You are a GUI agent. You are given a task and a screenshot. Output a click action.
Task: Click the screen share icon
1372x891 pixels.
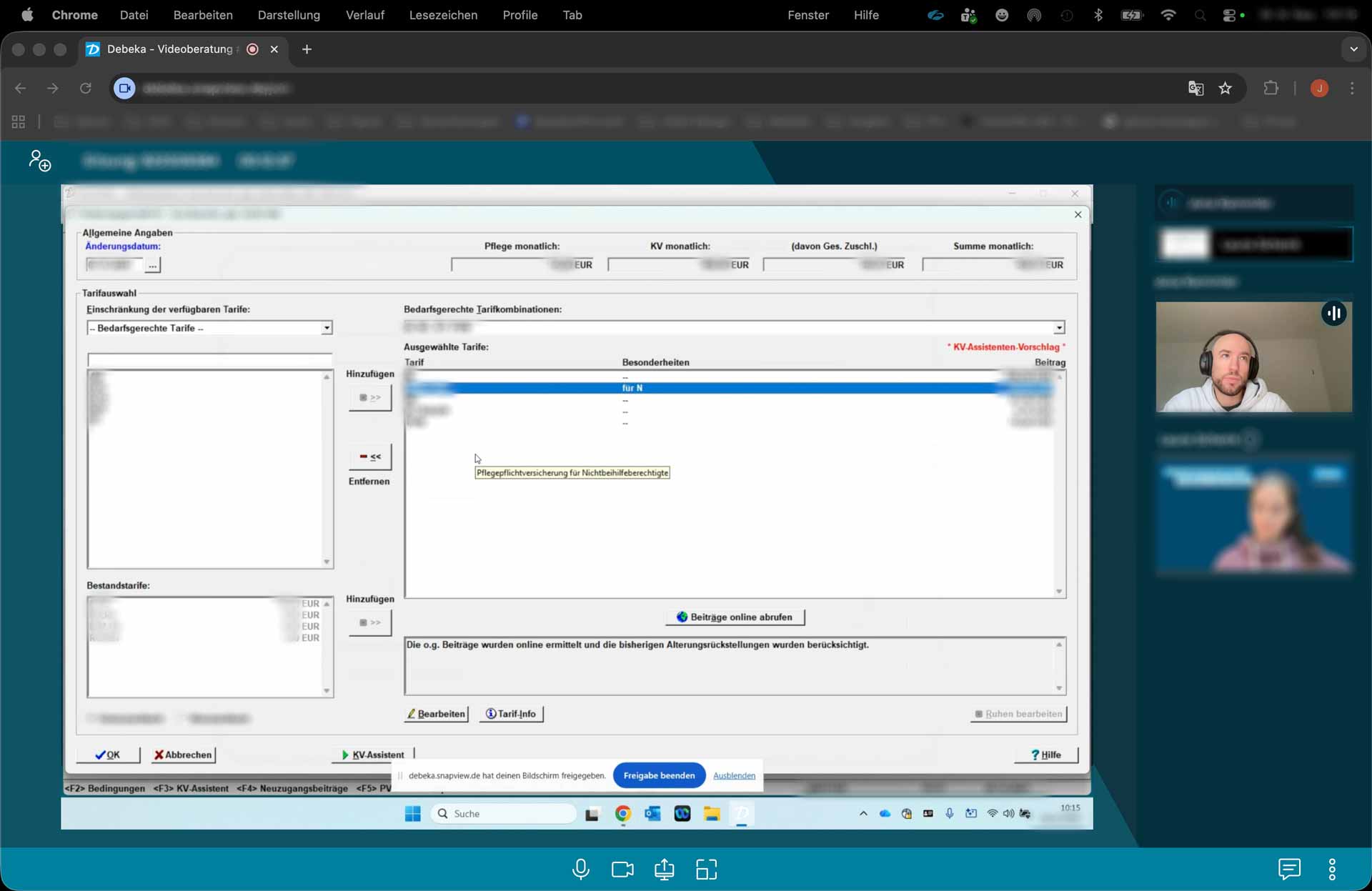[x=664, y=869]
